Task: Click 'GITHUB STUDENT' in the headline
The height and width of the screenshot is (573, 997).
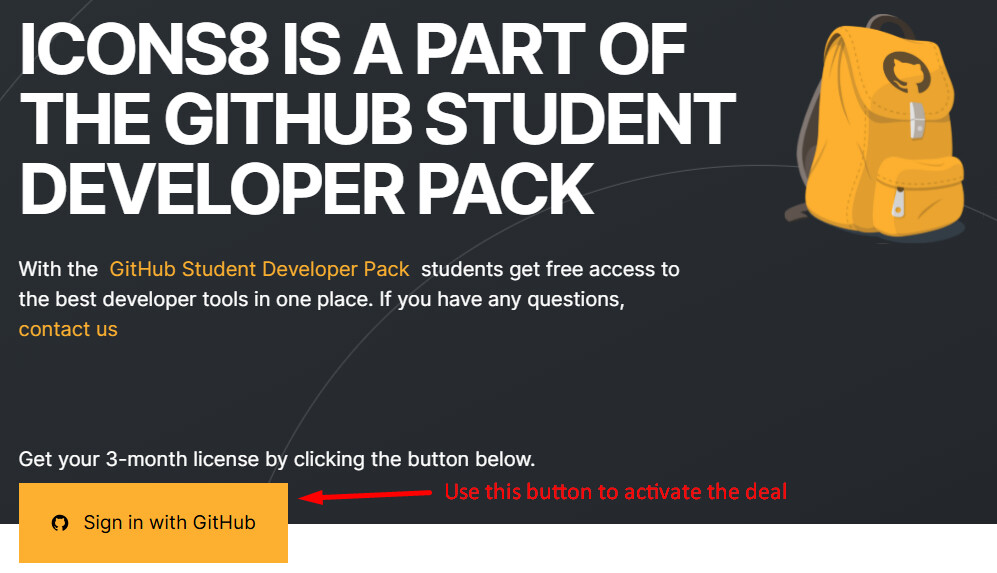Action: coord(450,119)
